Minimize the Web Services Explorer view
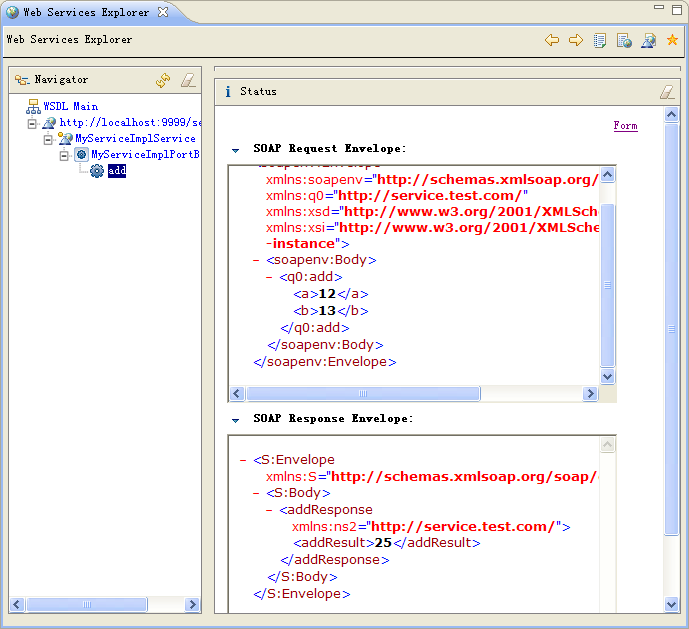The height and width of the screenshot is (629, 689). point(659,7)
